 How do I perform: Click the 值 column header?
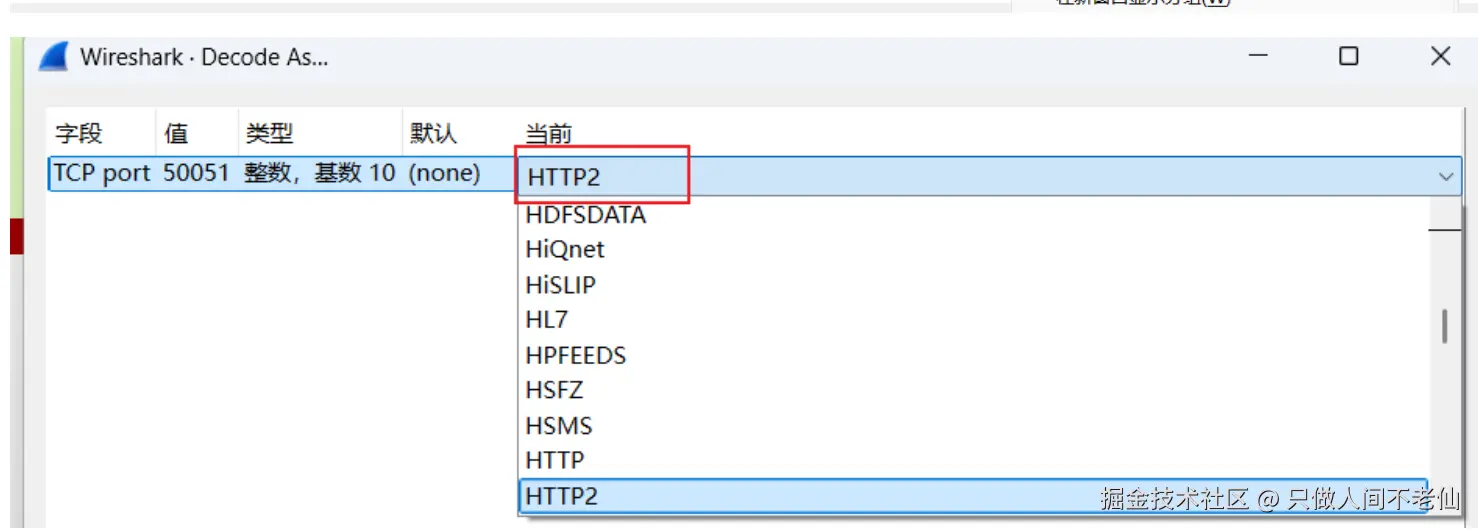point(176,133)
